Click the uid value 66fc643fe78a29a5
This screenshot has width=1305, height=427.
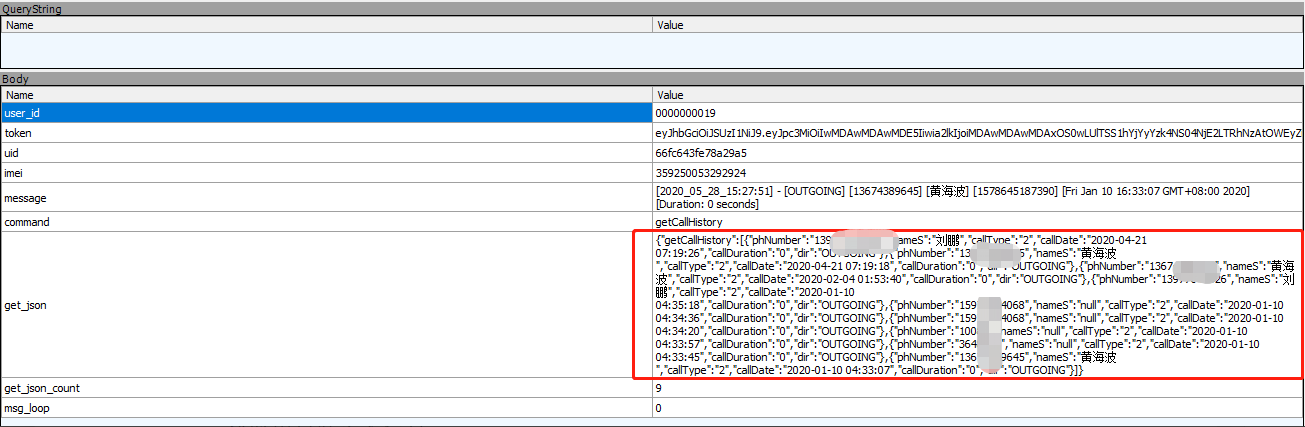click(701, 153)
